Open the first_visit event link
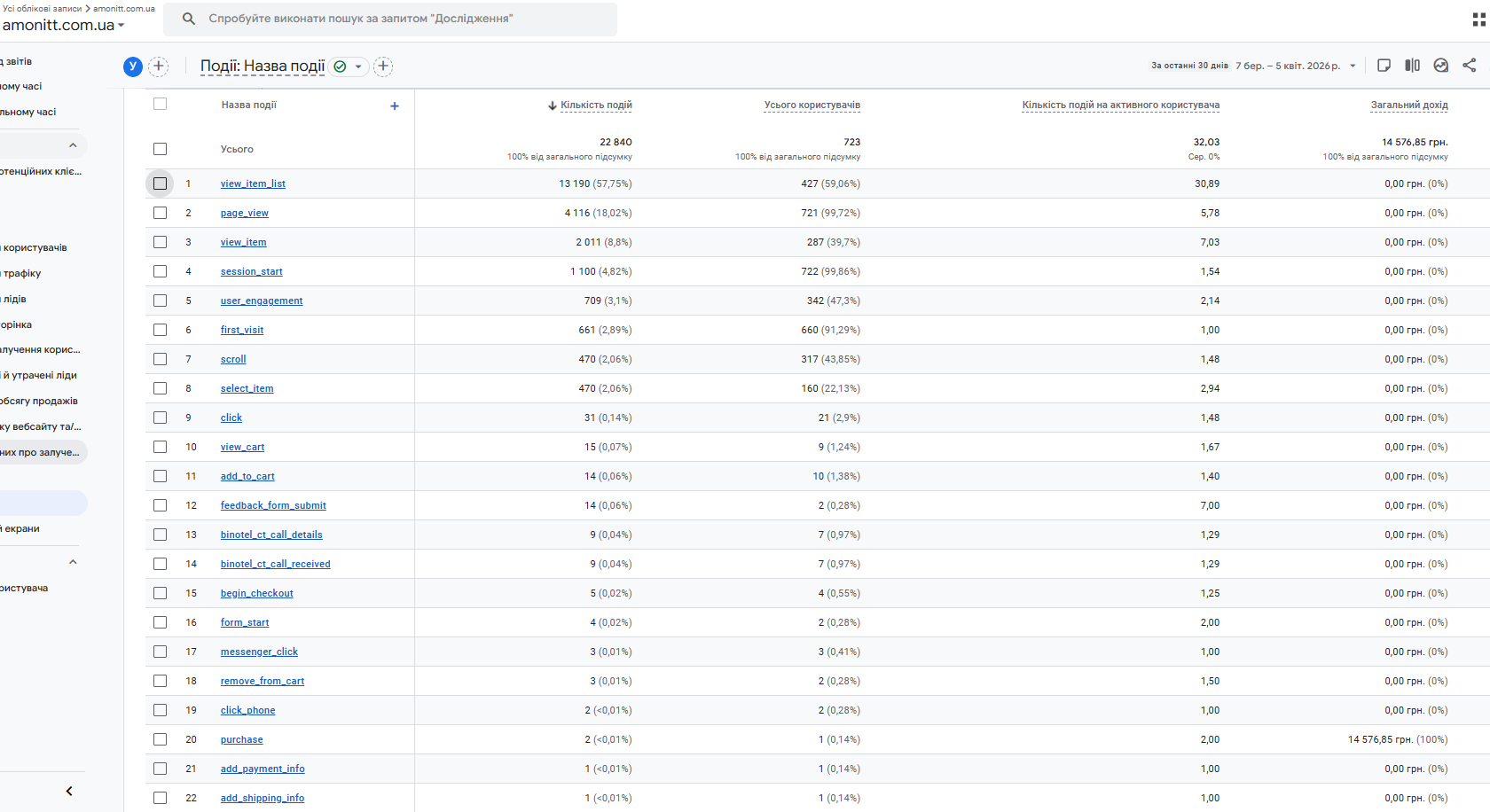This screenshot has height=812, width=1490. tap(242, 330)
